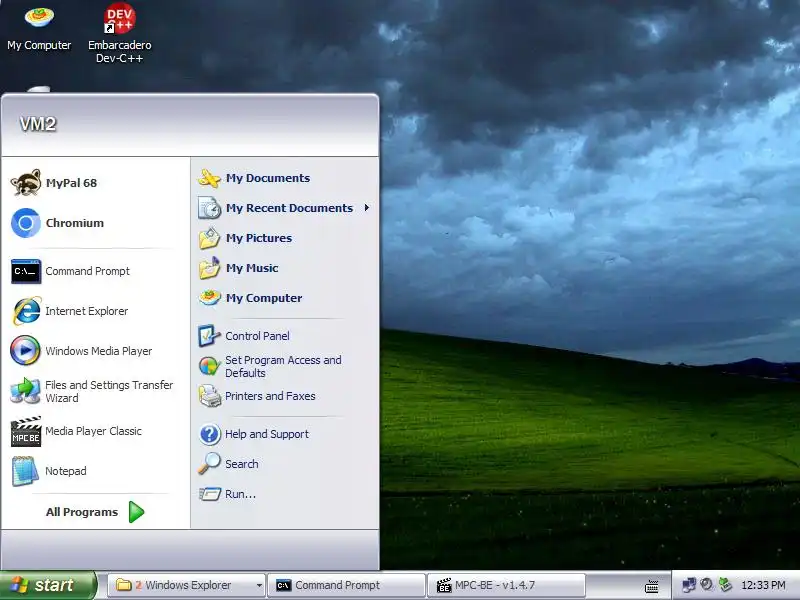Switch to Command Prompt taskbar button
The width and height of the screenshot is (800, 600).
pos(347,585)
